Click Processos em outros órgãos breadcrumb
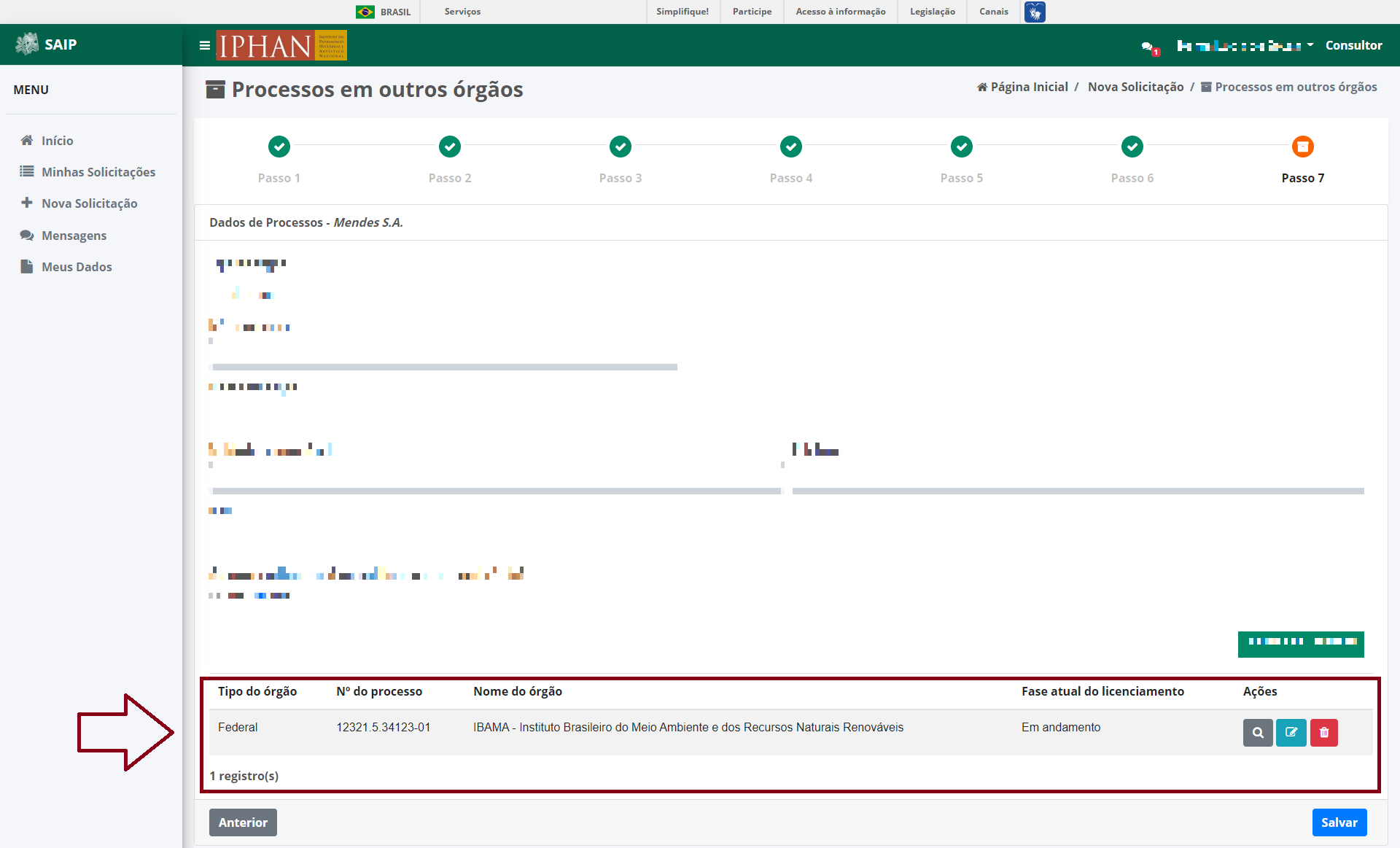1400x848 pixels. click(x=1289, y=87)
